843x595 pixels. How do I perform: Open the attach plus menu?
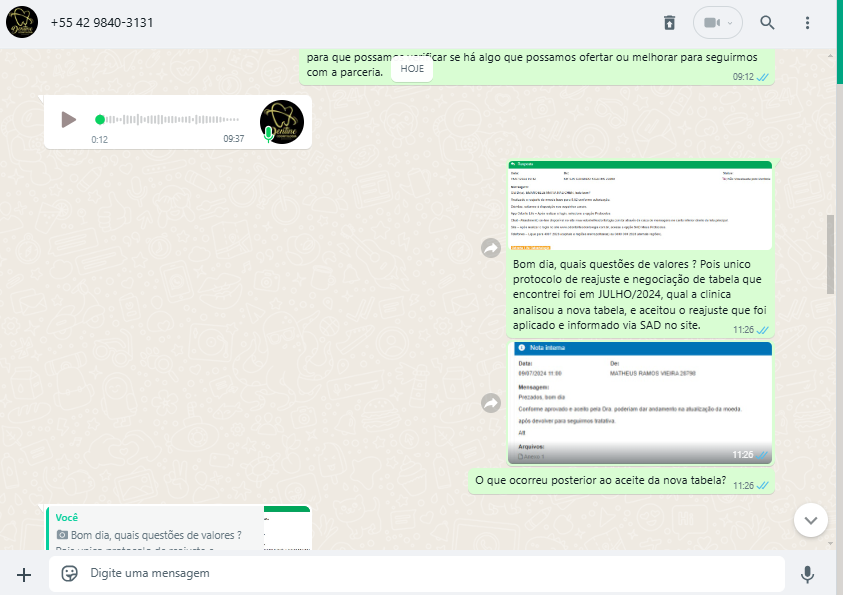pyautogui.click(x=24, y=575)
